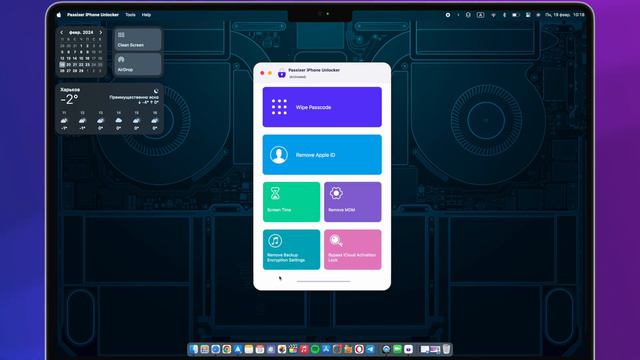This screenshot has width=640, height=360.
Task: Open Remove Backup Encryption Settings tile
Action: [x=291, y=249]
